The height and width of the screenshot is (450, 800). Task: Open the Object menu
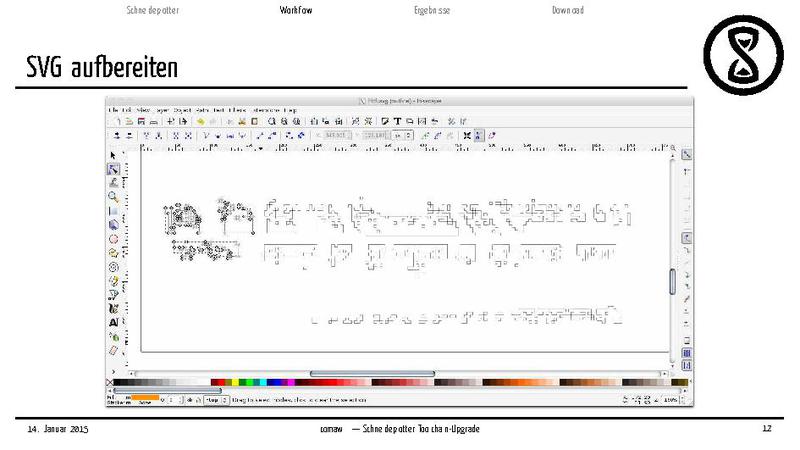pos(182,110)
